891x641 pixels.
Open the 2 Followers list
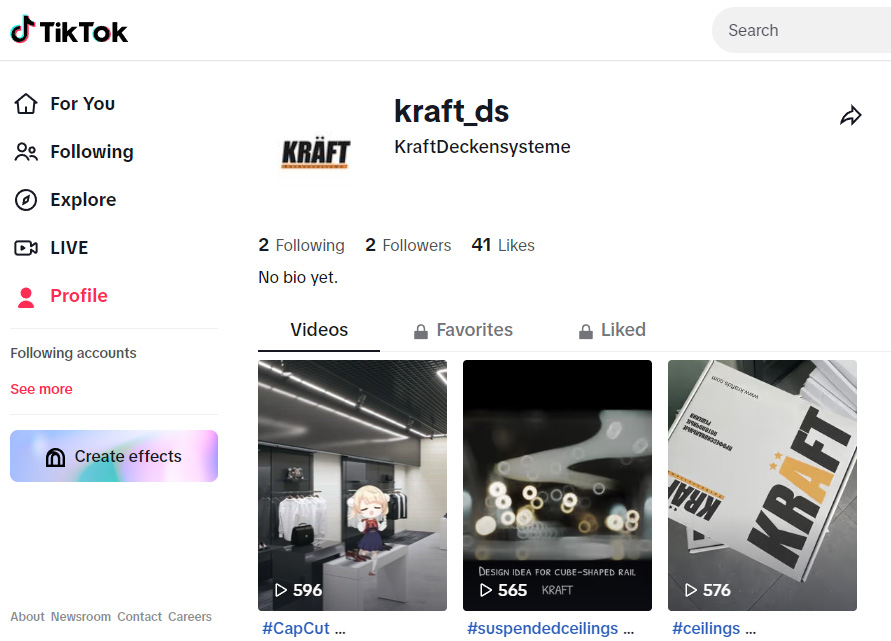(408, 245)
